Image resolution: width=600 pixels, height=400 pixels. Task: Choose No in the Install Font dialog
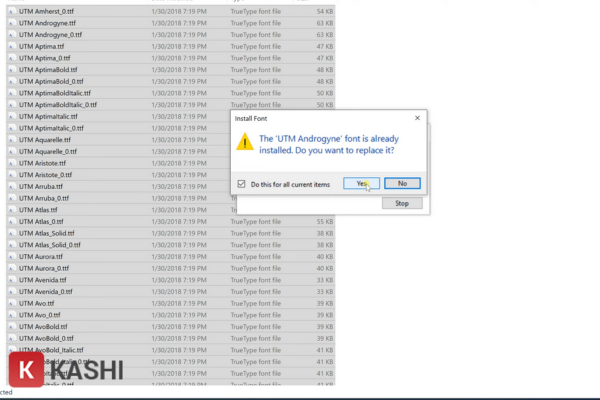(x=401, y=184)
